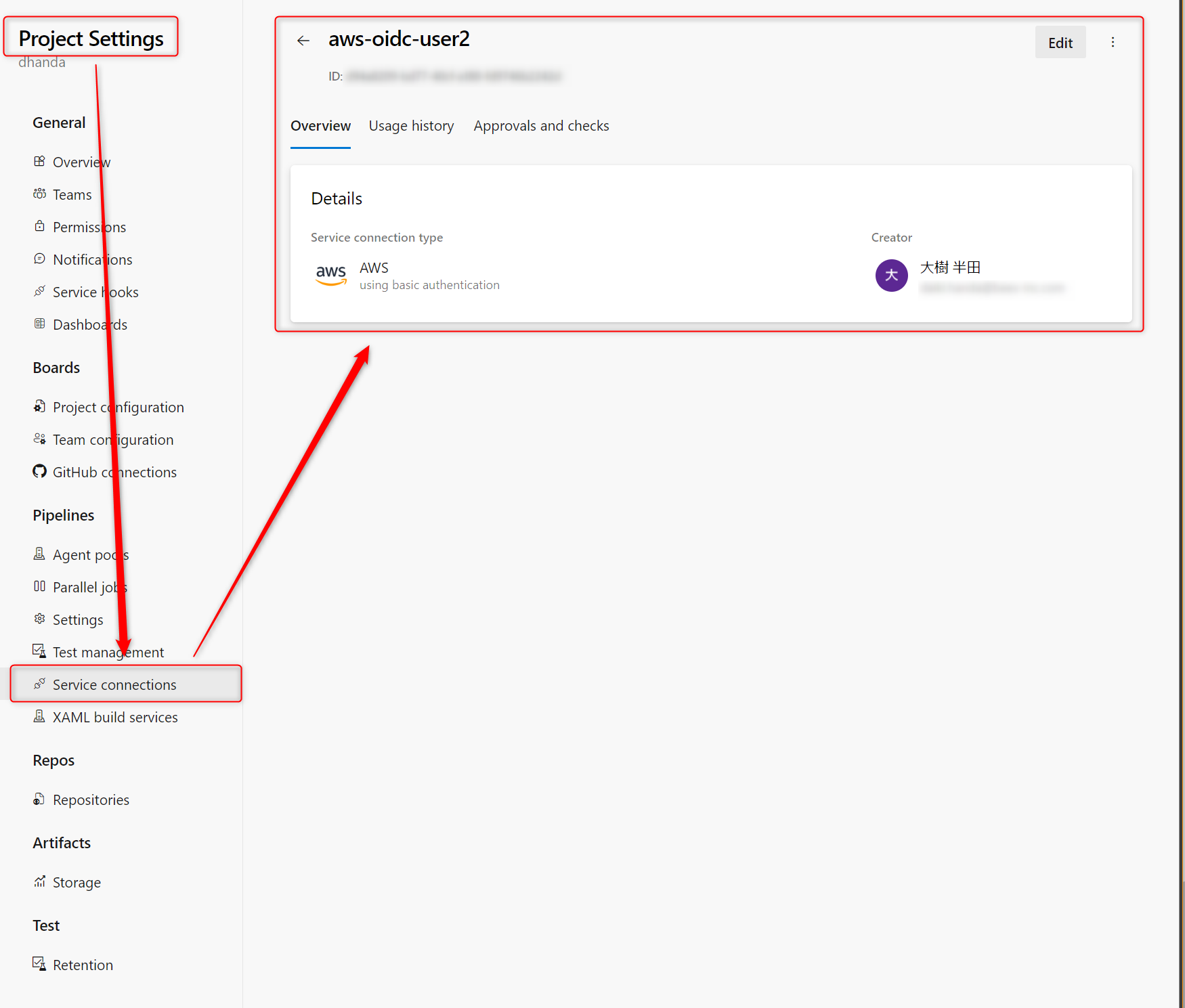The width and height of the screenshot is (1185, 1008).
Task: Click the aws-oidc-user2 connection title
Action: point(399,39)
